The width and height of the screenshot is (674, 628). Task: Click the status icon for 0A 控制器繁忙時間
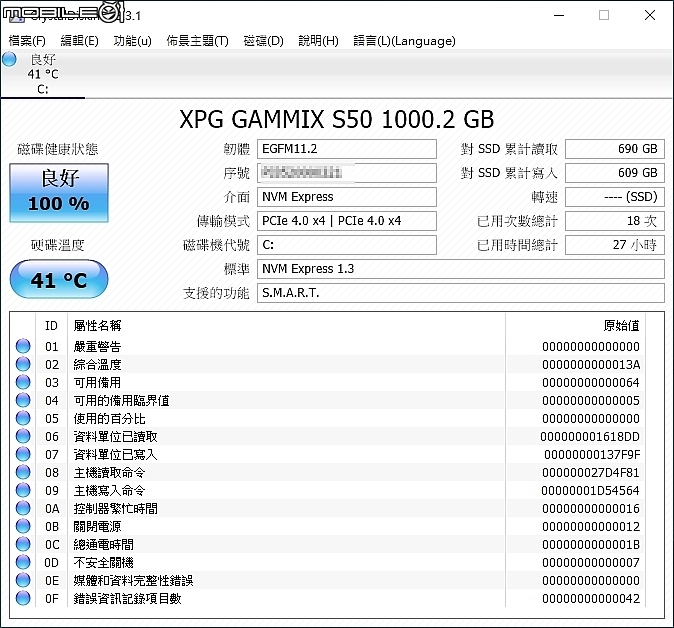click(x=23, y=508)
